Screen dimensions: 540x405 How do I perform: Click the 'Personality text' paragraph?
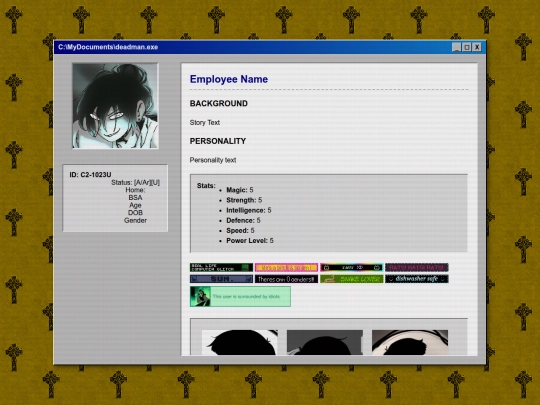coord(213,160)
